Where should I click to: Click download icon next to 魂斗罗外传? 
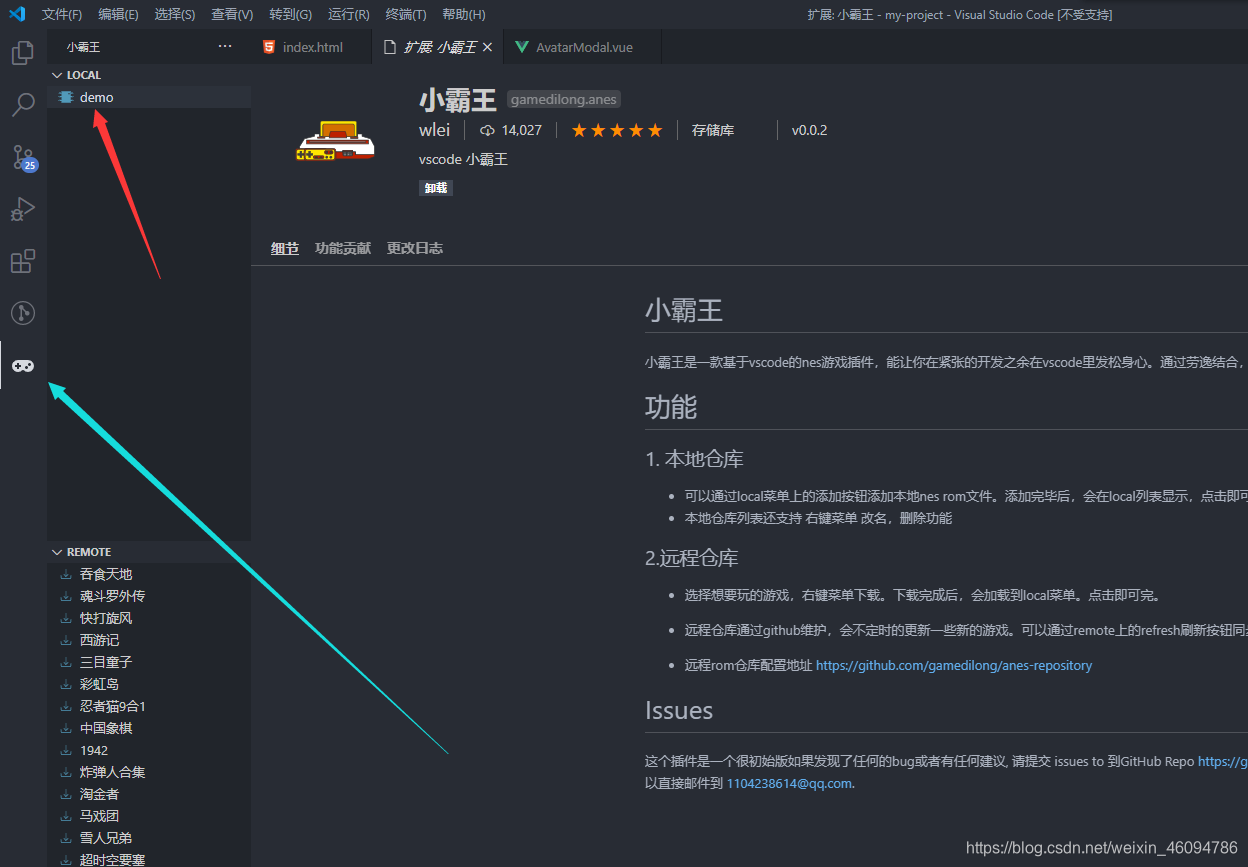point(66,596)
